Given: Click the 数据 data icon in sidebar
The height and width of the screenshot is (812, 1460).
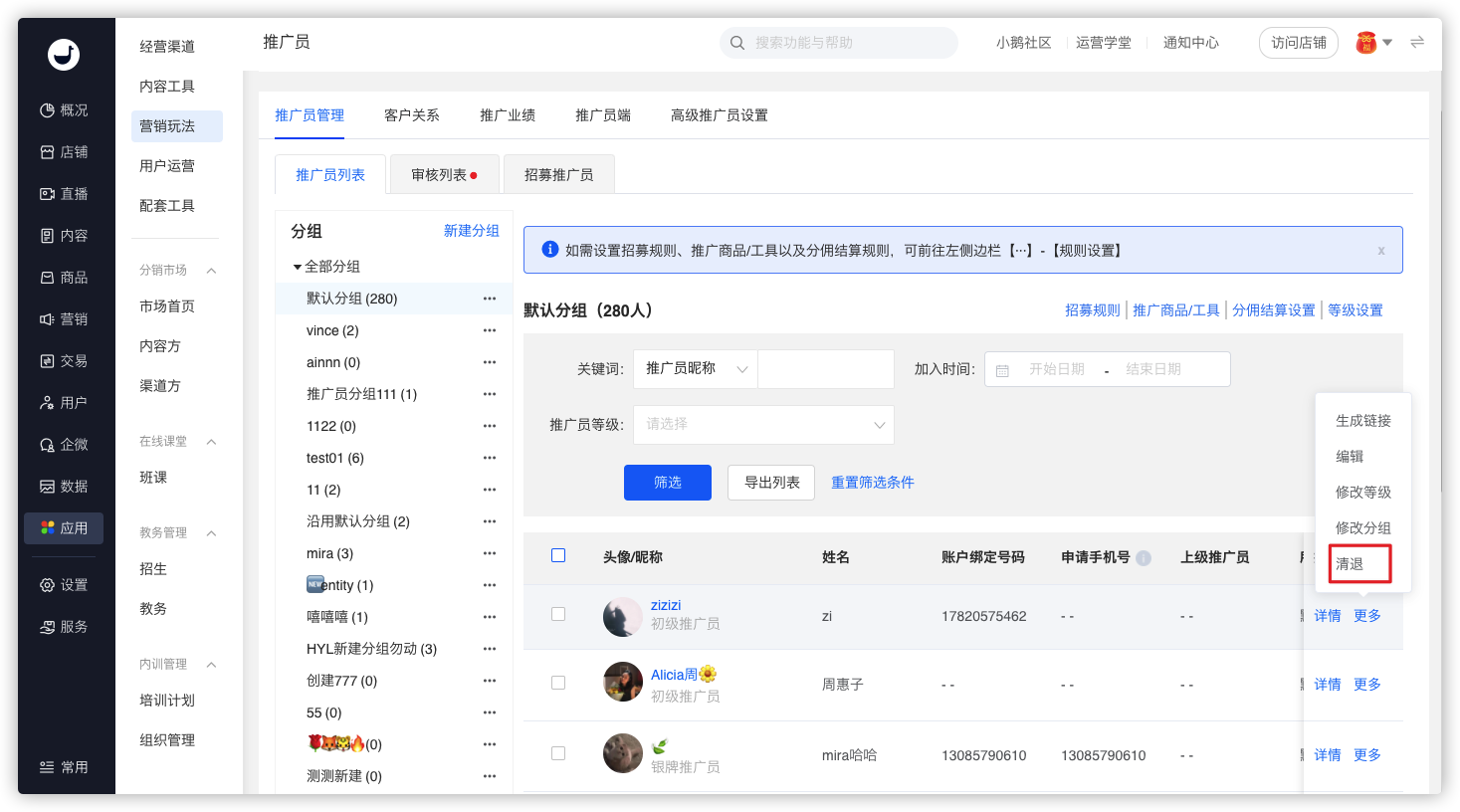Looking at the screenshot, I should (x=47, y=487).
